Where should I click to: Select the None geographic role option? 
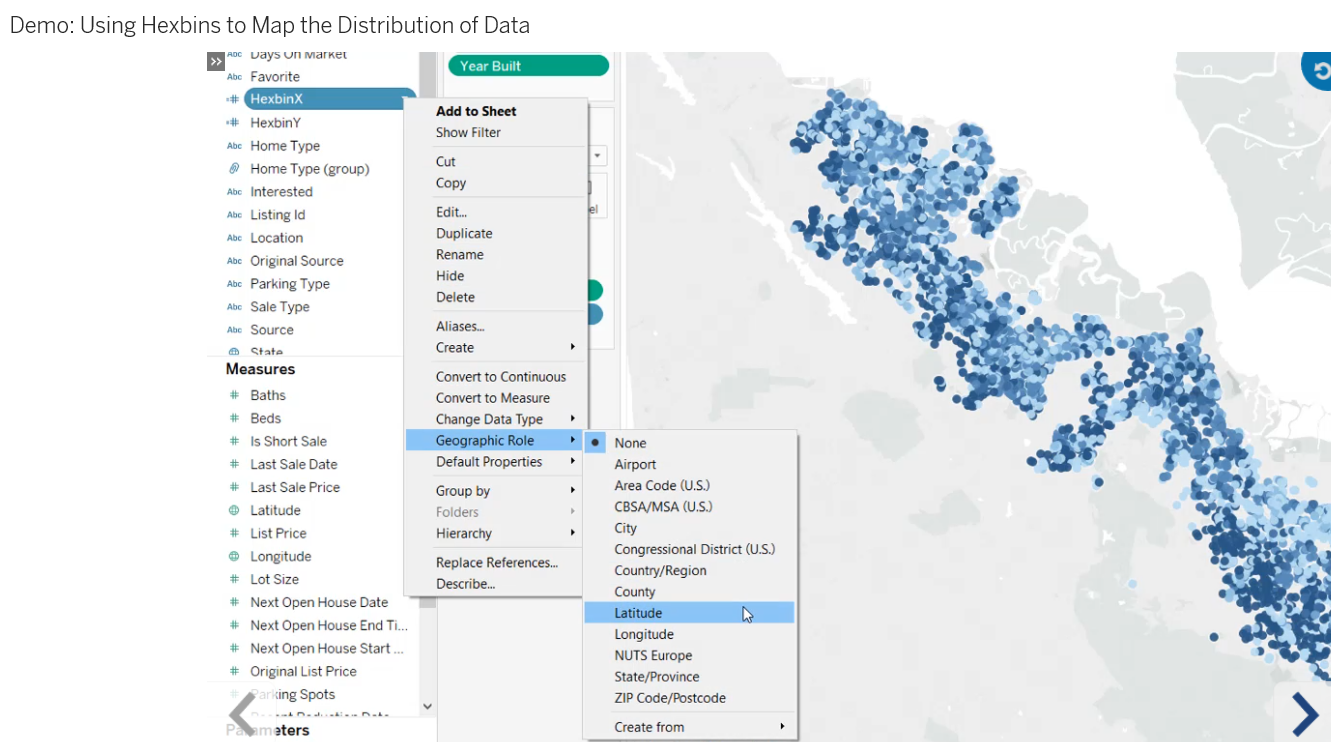[690, 443]
